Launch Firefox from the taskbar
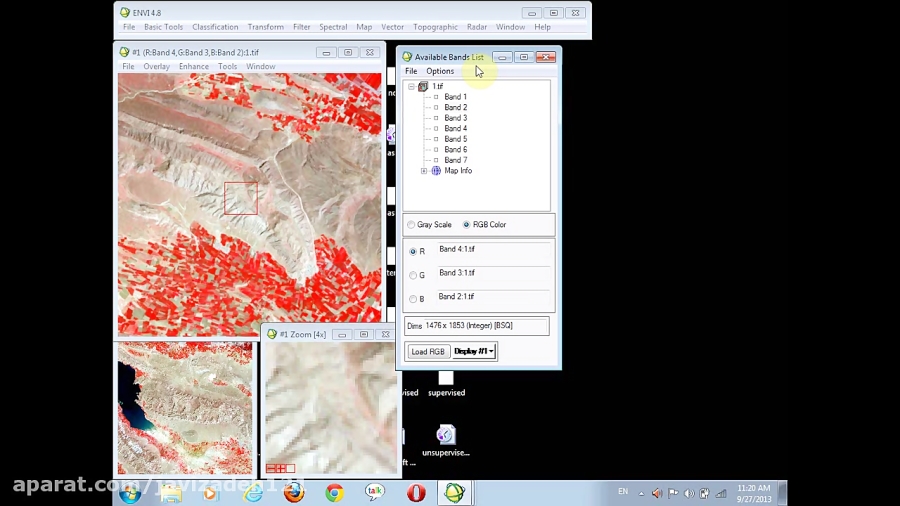900x506 pixels. [293, 493]
